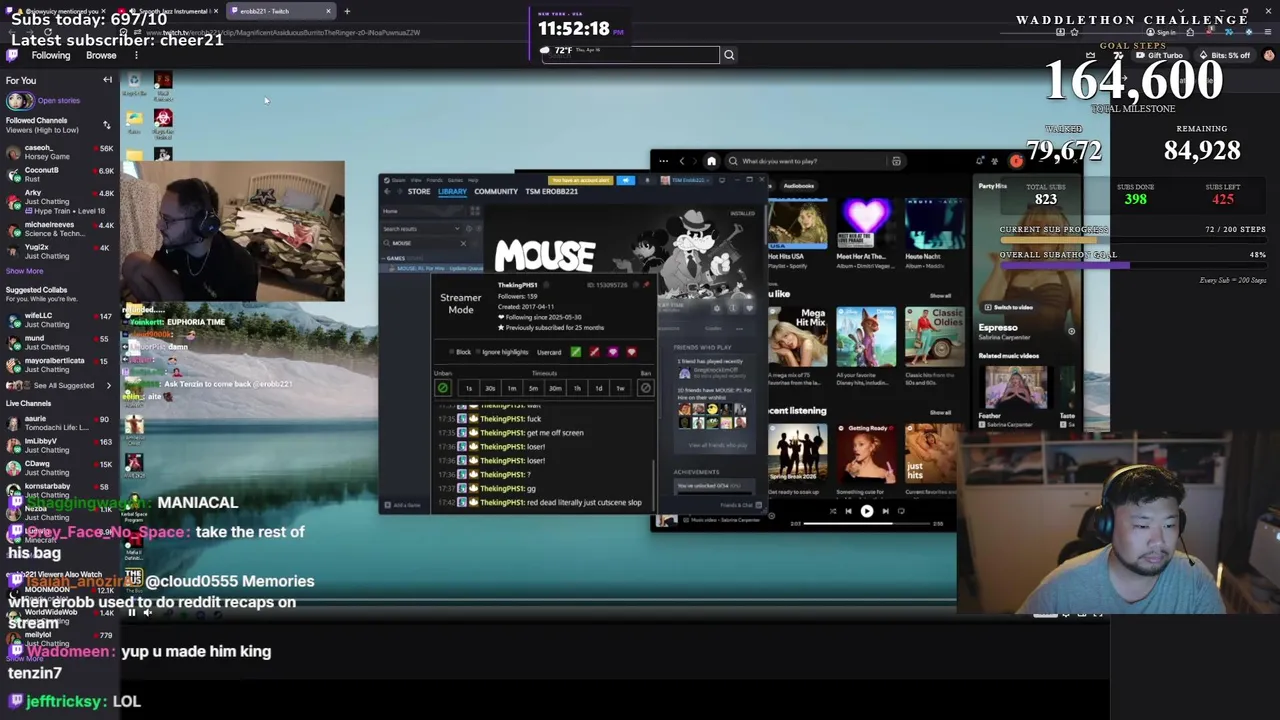Click purple gem mod icon
1280x720 pixels.
tap(613, 352)
